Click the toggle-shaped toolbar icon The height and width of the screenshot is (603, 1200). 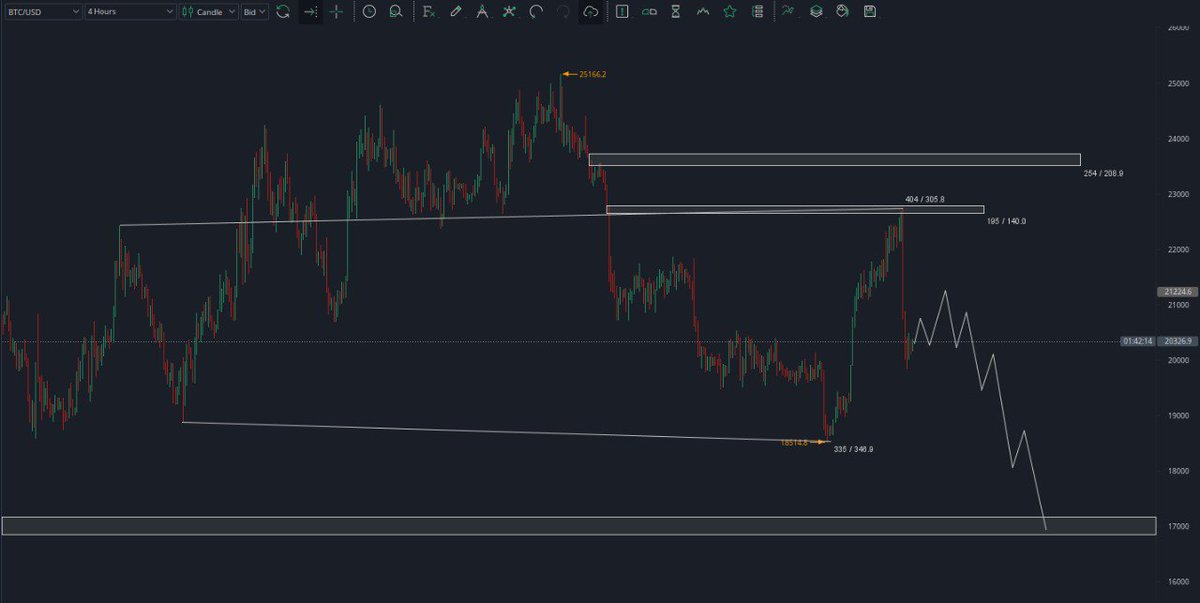[x=649, y=12]
